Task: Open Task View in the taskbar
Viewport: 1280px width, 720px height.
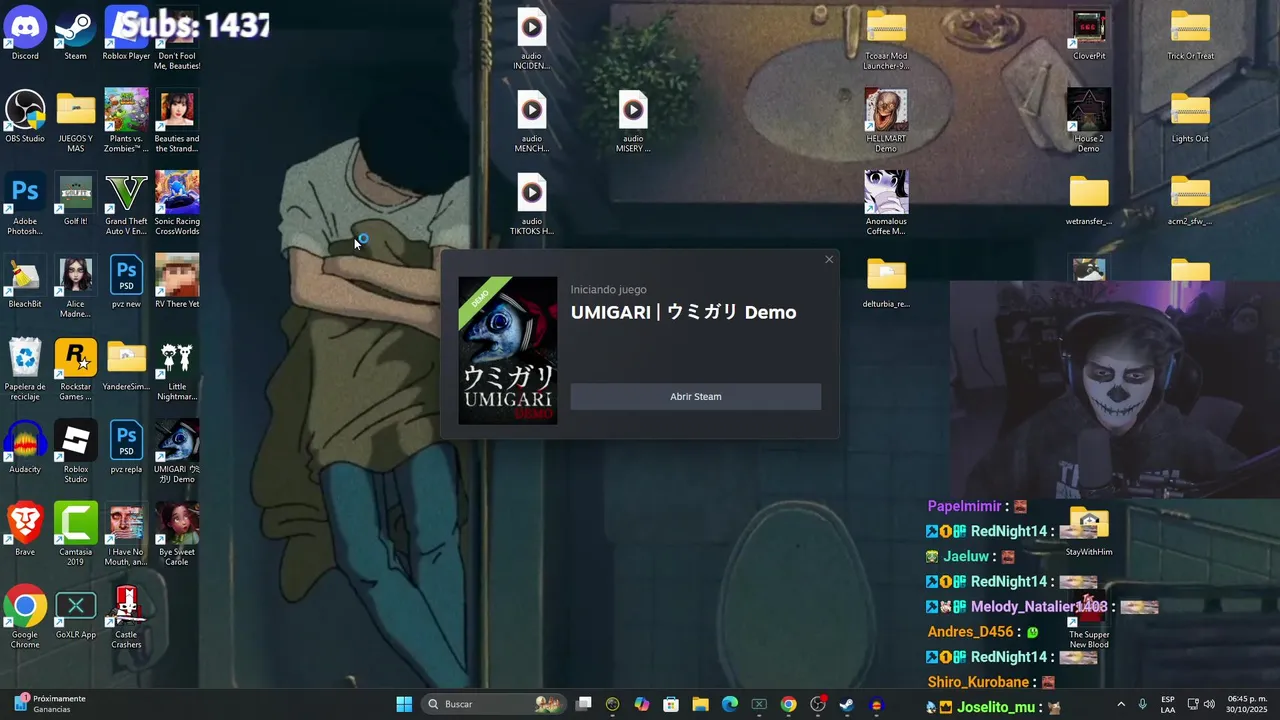Action: [x=584, y=704]
